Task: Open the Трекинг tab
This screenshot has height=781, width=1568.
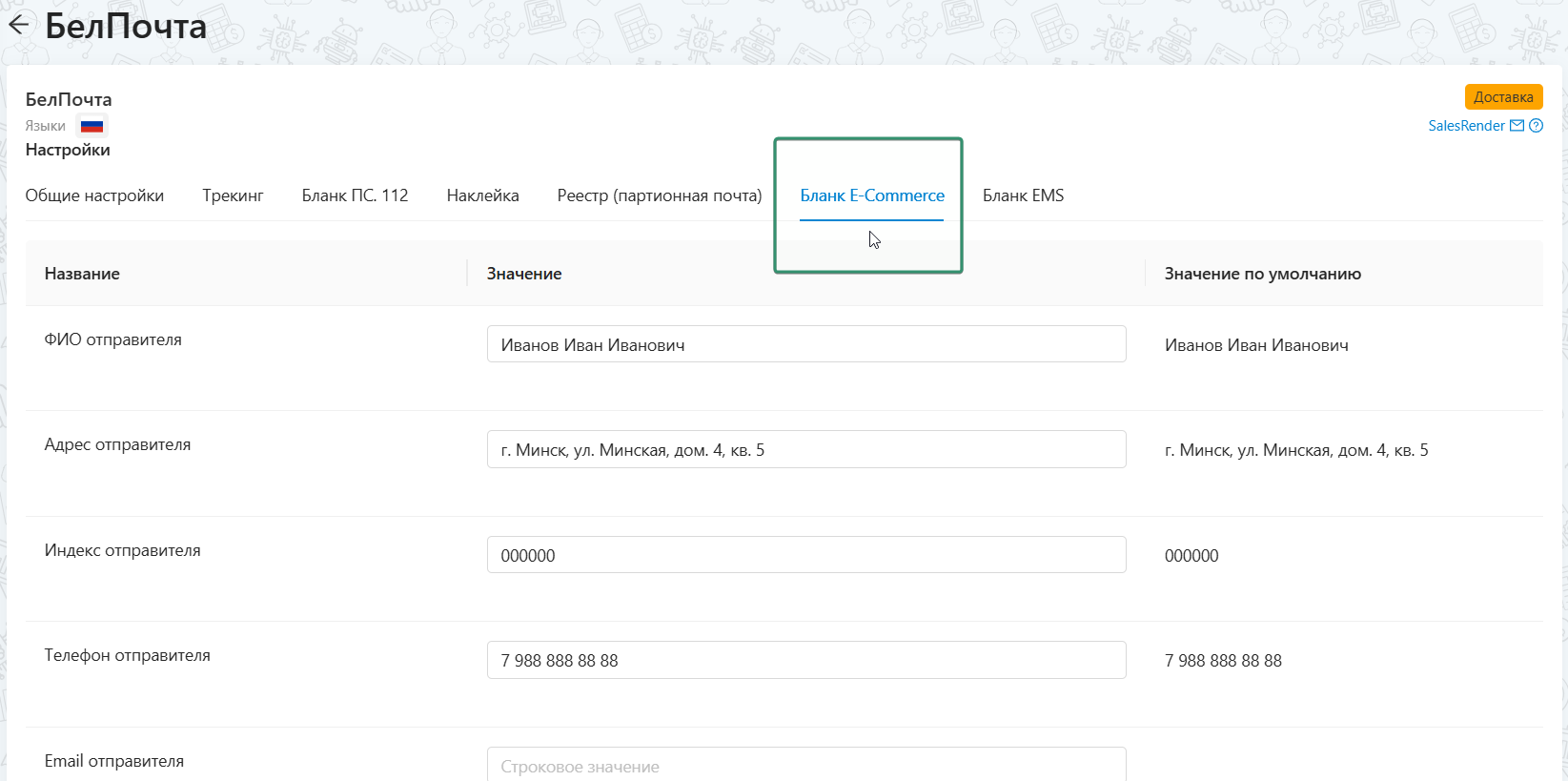Action: tap(233, 195)
